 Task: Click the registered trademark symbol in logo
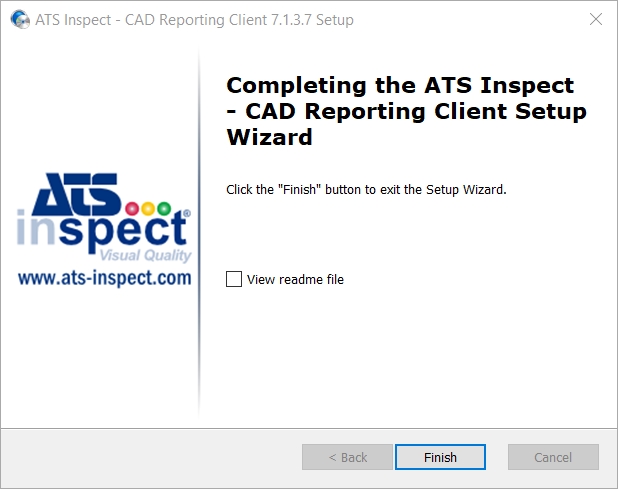(x=187, y=213)
